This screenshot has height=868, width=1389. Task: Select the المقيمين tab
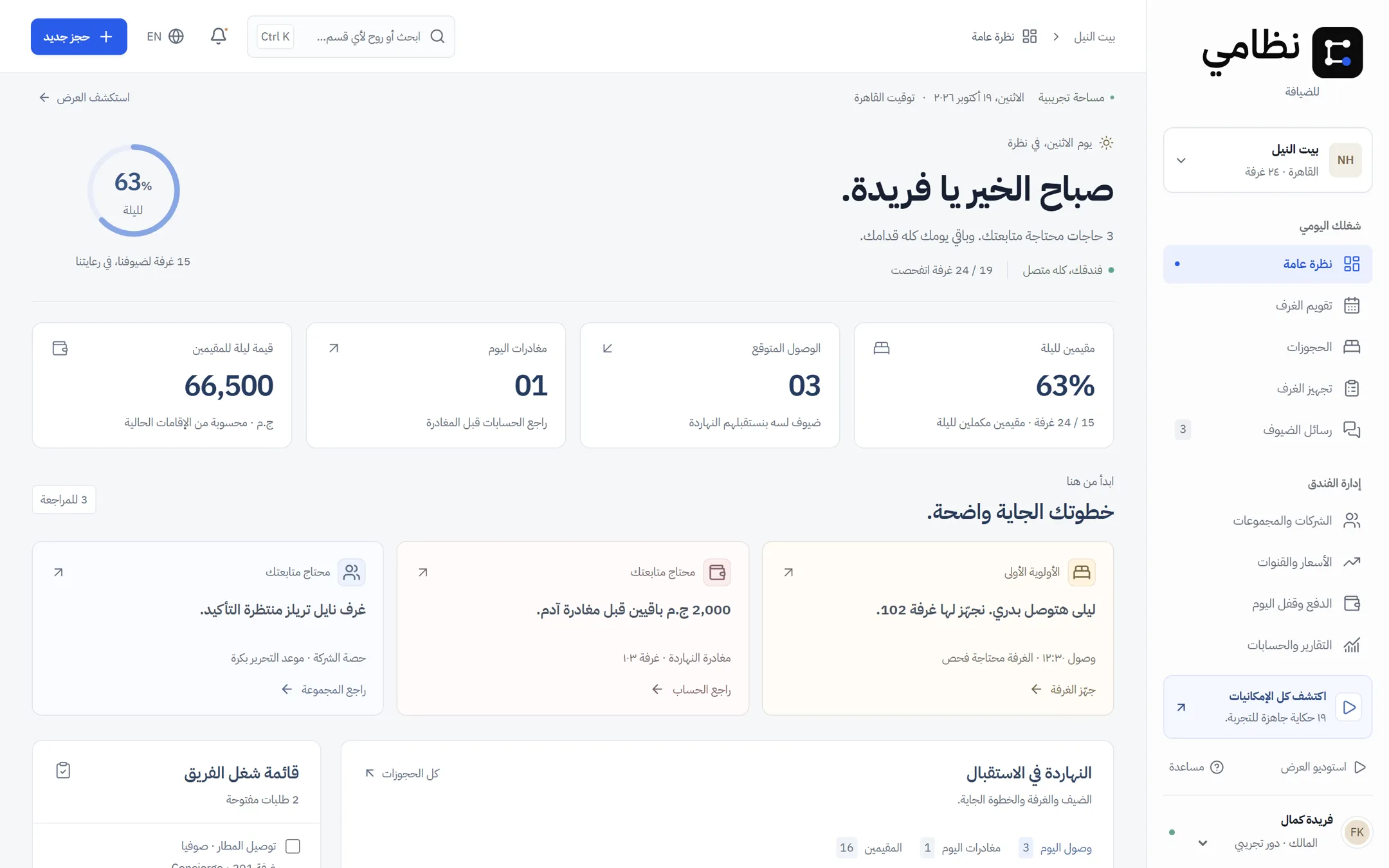tap(869, 848)
